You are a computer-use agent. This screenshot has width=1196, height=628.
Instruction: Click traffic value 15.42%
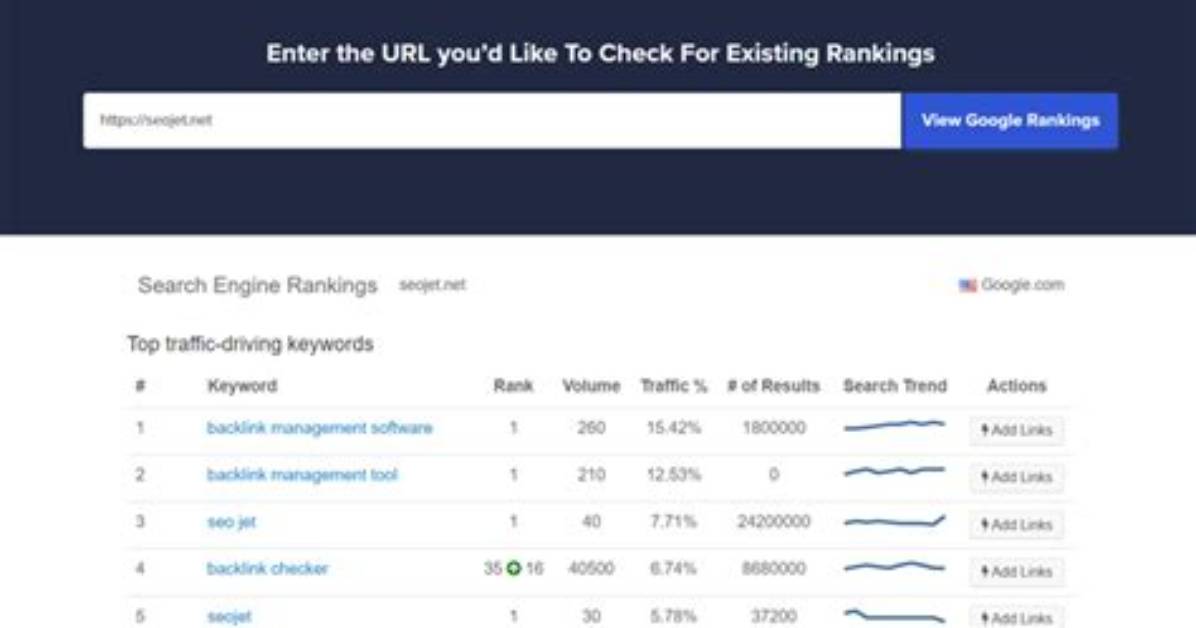coord(674,428)
